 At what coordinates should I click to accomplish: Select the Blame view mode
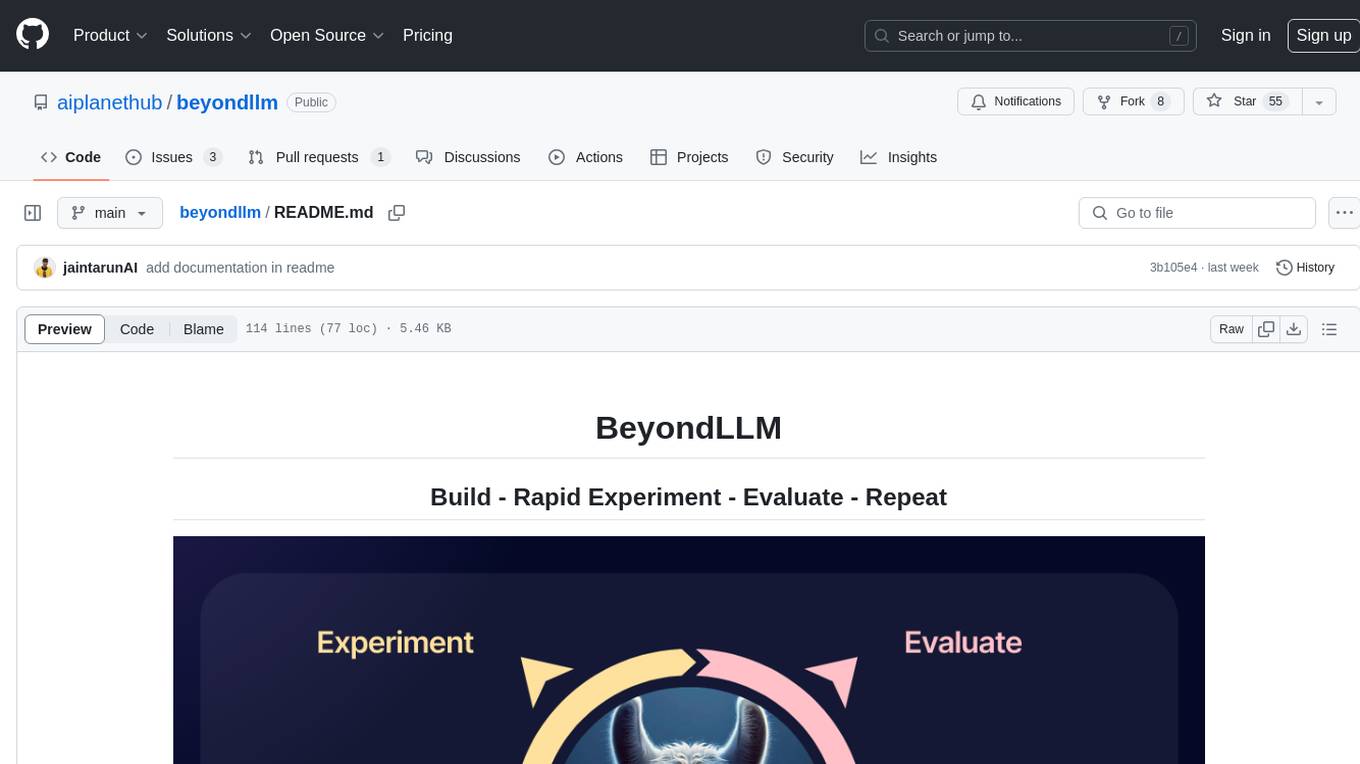click(203, 329)
